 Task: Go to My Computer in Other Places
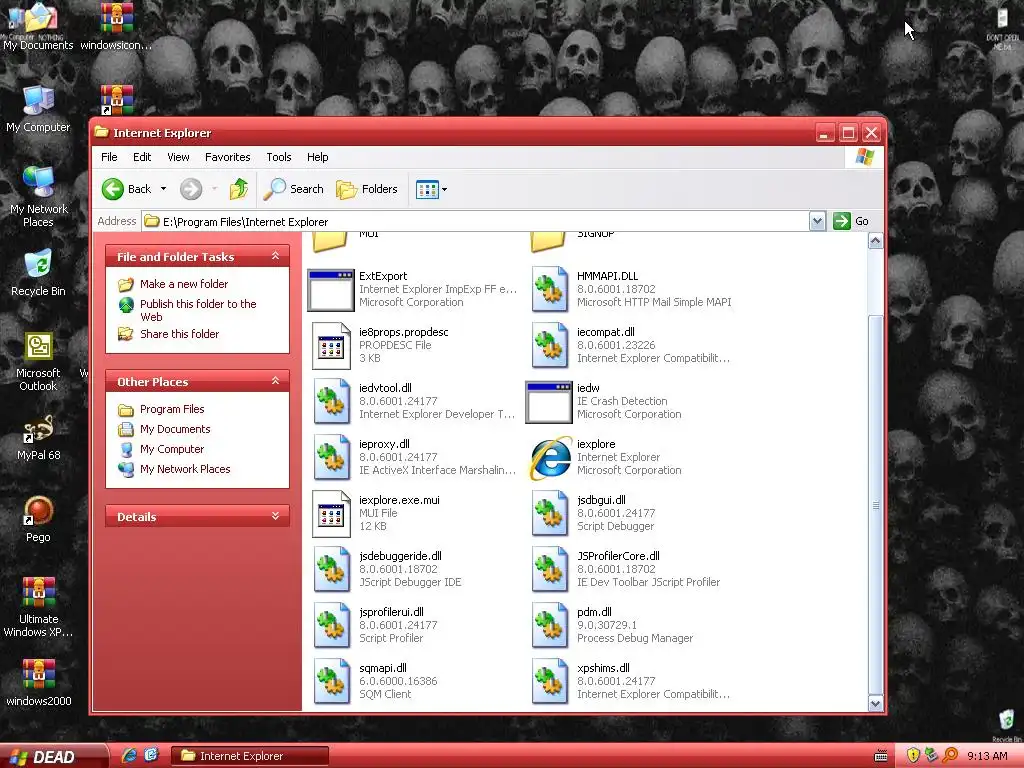[172, 449]
